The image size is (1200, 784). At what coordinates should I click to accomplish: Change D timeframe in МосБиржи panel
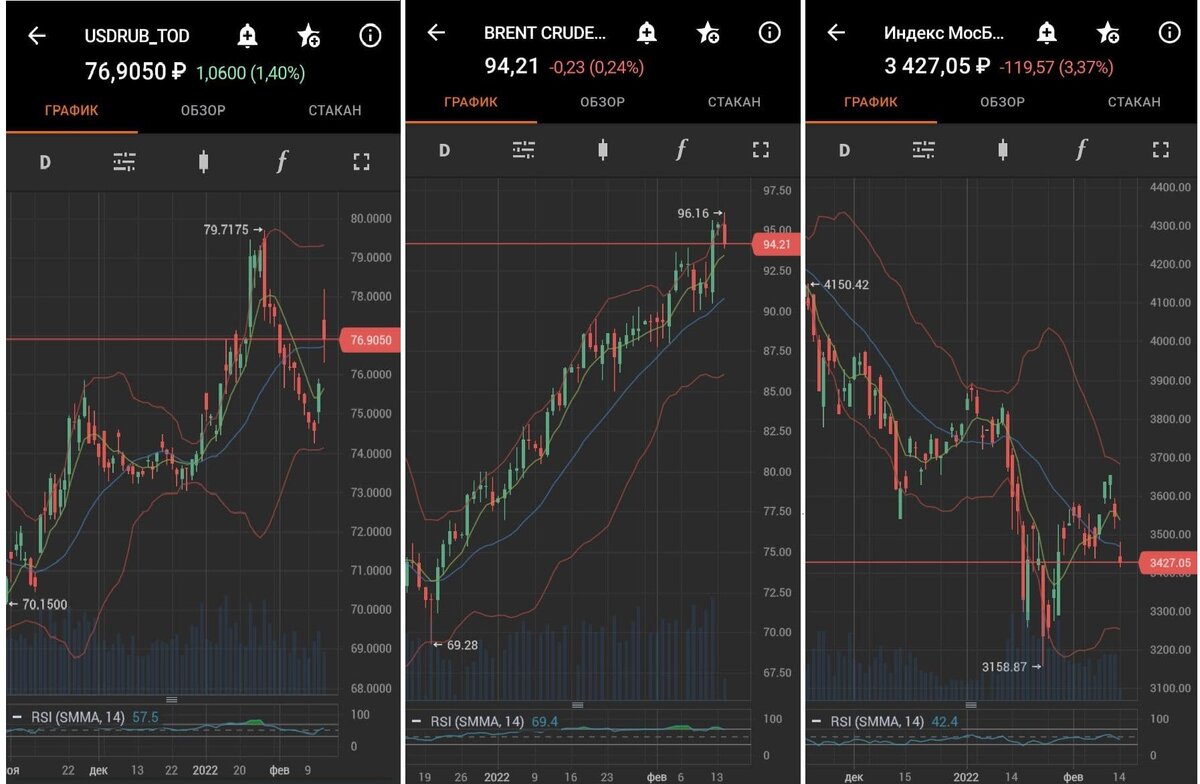coord(844,150)
